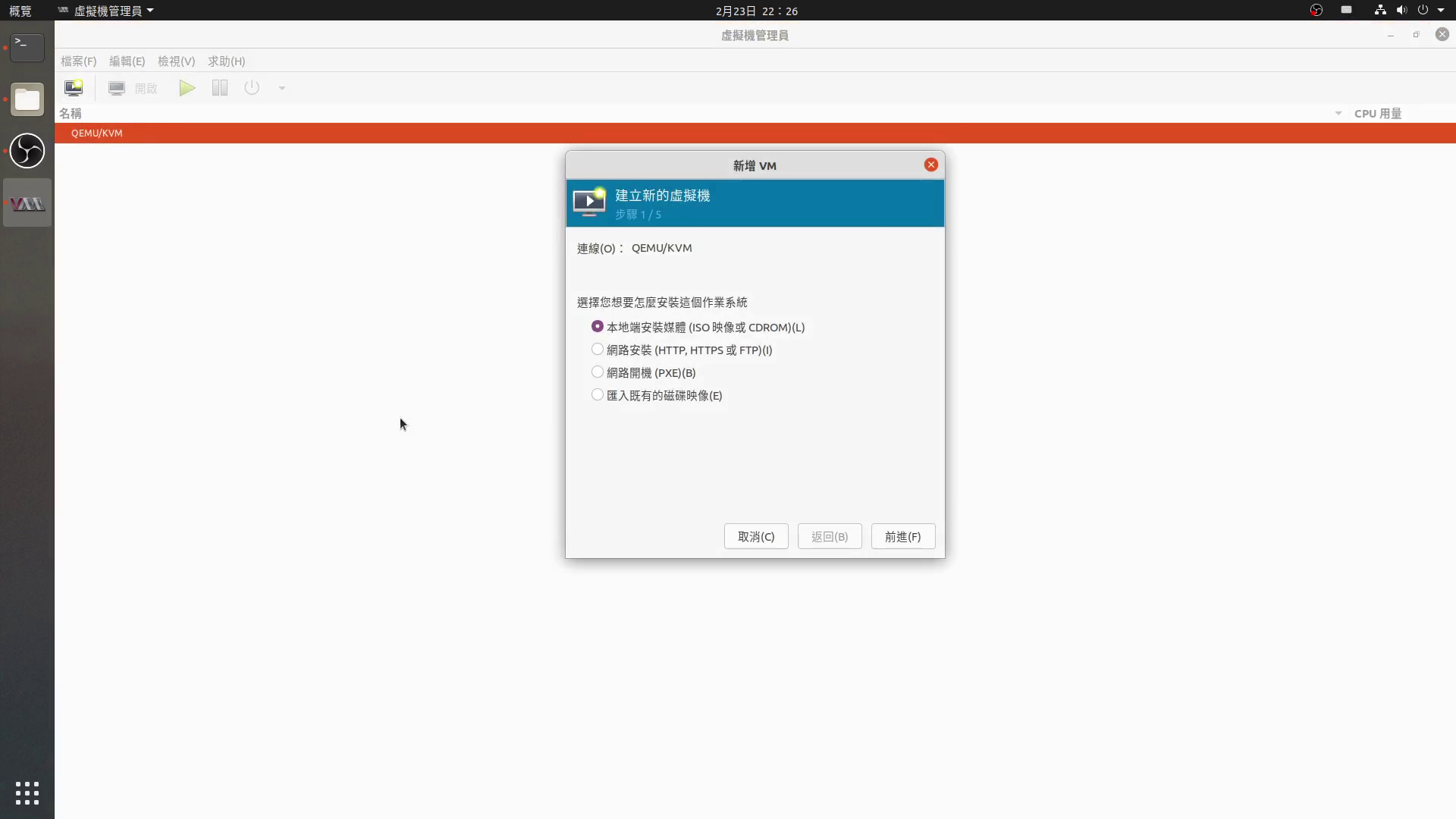Open the 檔案(F) menu
The height and width of the screenshot is (819, 1456).
(x=79, y=61)
